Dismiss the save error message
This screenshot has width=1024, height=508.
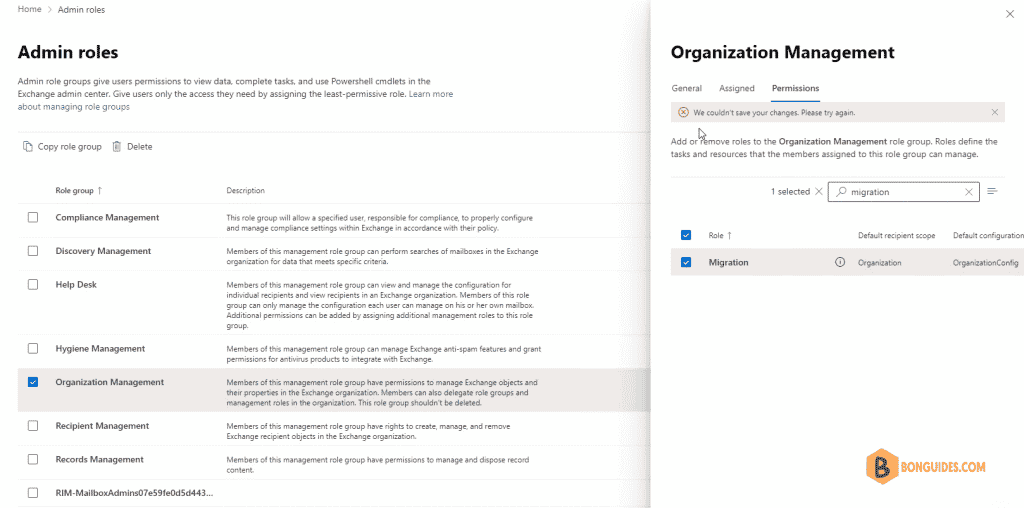click(x=995, y=112)
